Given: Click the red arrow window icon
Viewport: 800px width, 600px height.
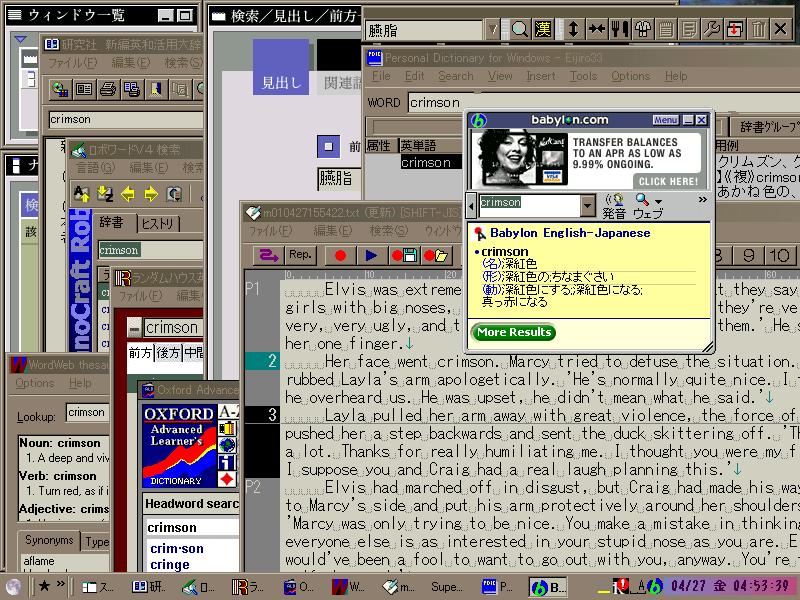Looking at the screenshot, I should point(735,30).
